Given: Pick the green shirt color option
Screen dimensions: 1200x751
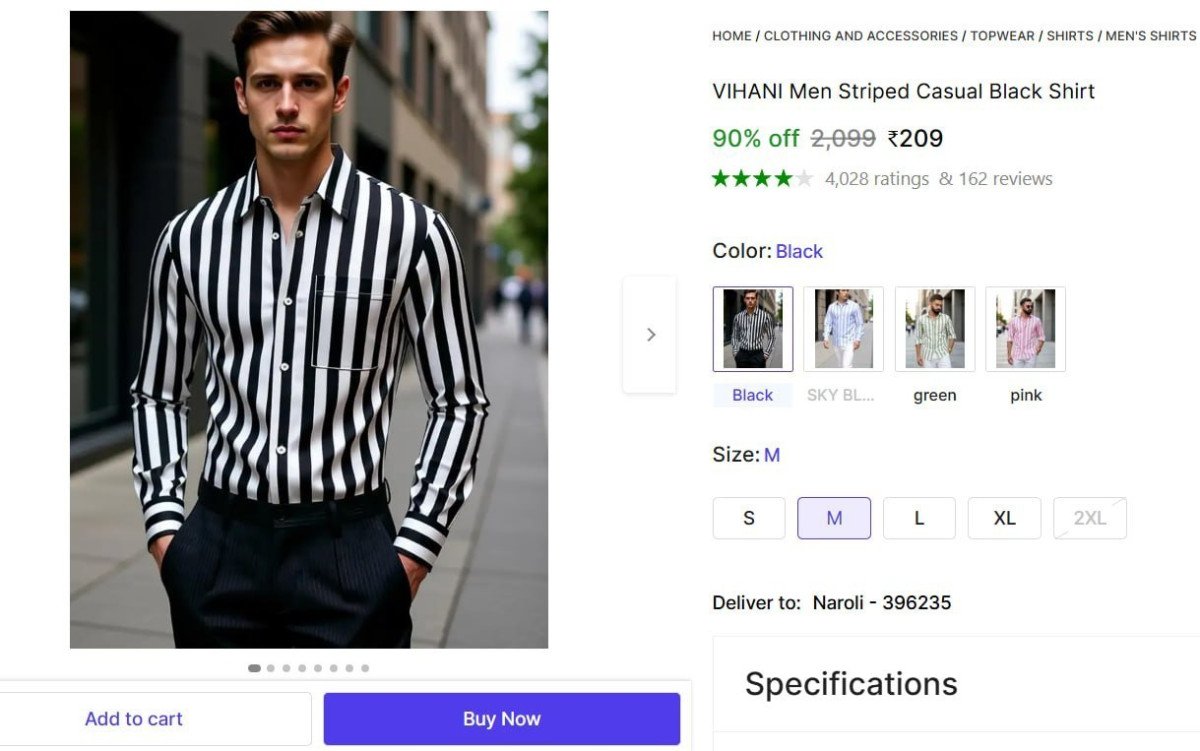Looking at the screenshot, I should tap(934, 329).
